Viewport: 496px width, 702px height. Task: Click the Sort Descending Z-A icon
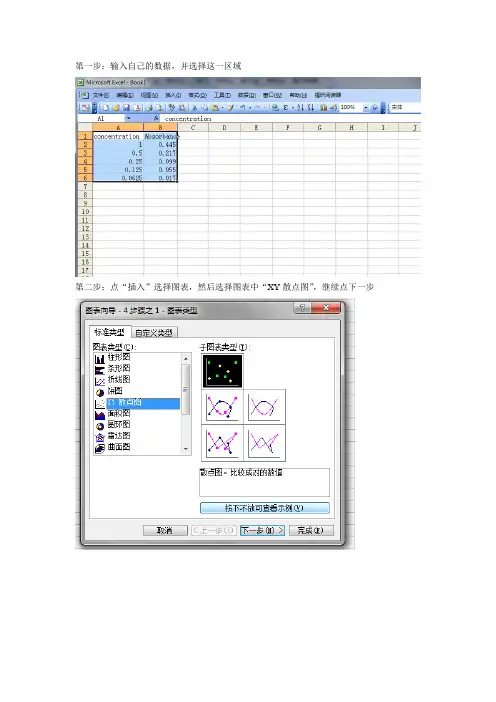pyautogui.click(x=311, y=107)
